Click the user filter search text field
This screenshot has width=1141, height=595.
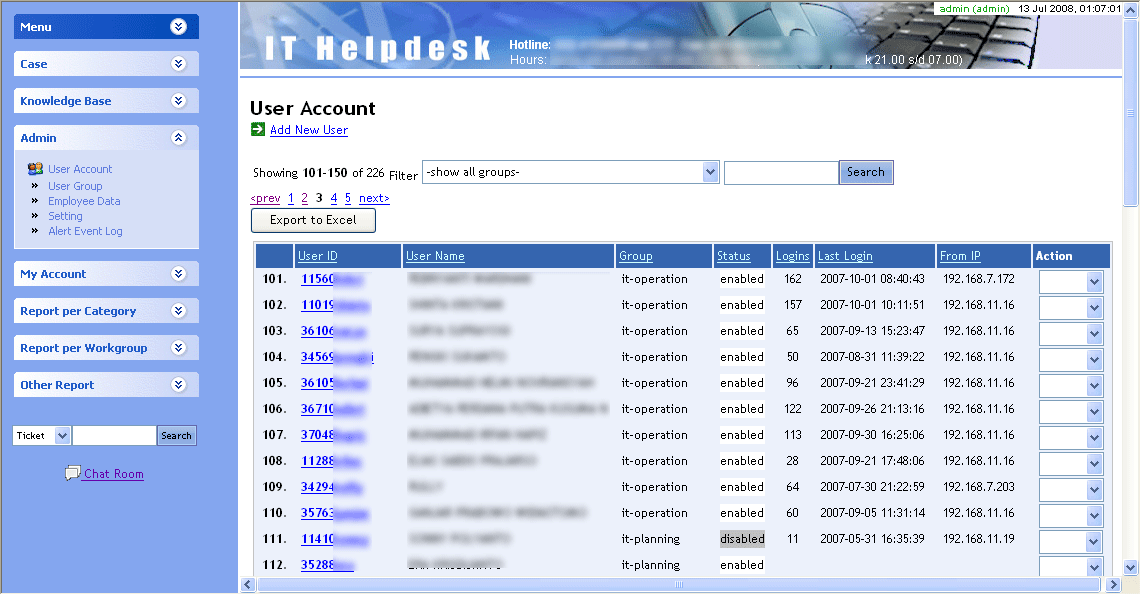pyautogui.click(x=780, y=172)
